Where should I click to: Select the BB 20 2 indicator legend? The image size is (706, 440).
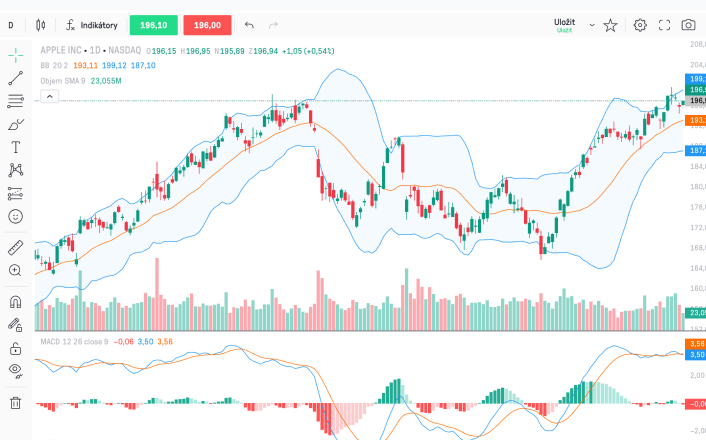click(x=54, y=66)
